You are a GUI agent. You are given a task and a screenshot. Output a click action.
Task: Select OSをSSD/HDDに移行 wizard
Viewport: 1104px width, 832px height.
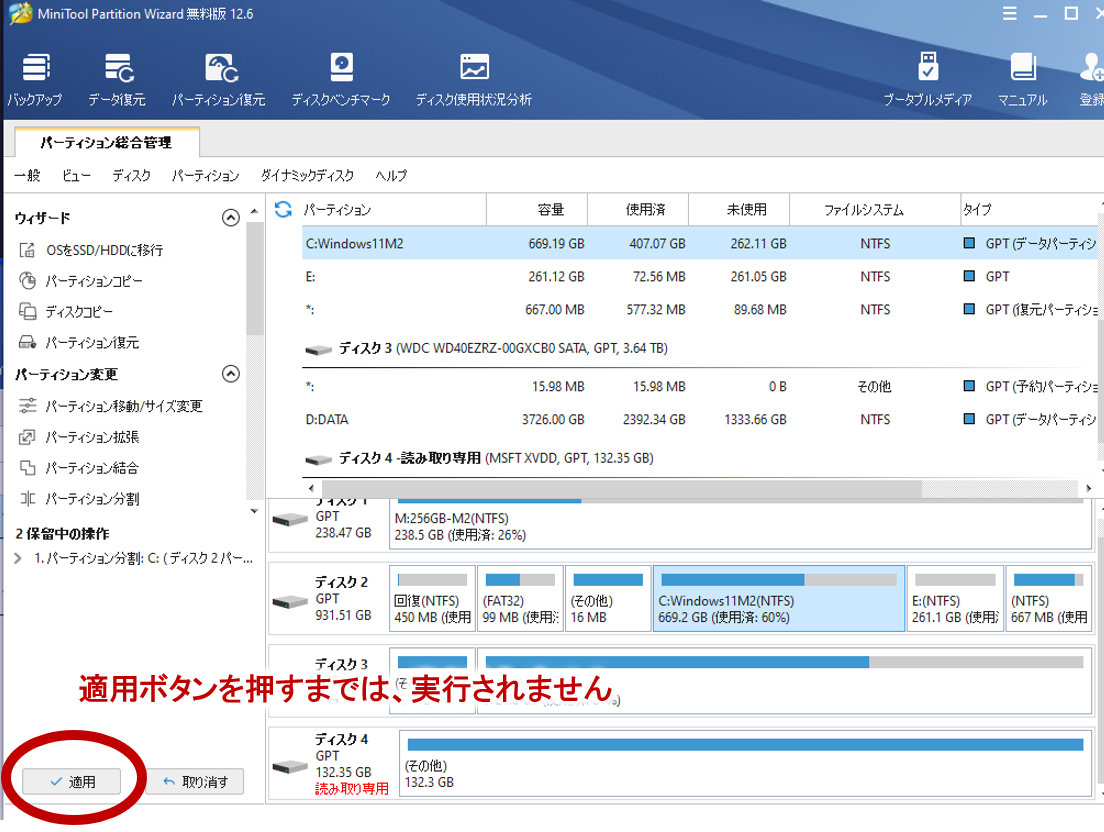pos(92,250)
